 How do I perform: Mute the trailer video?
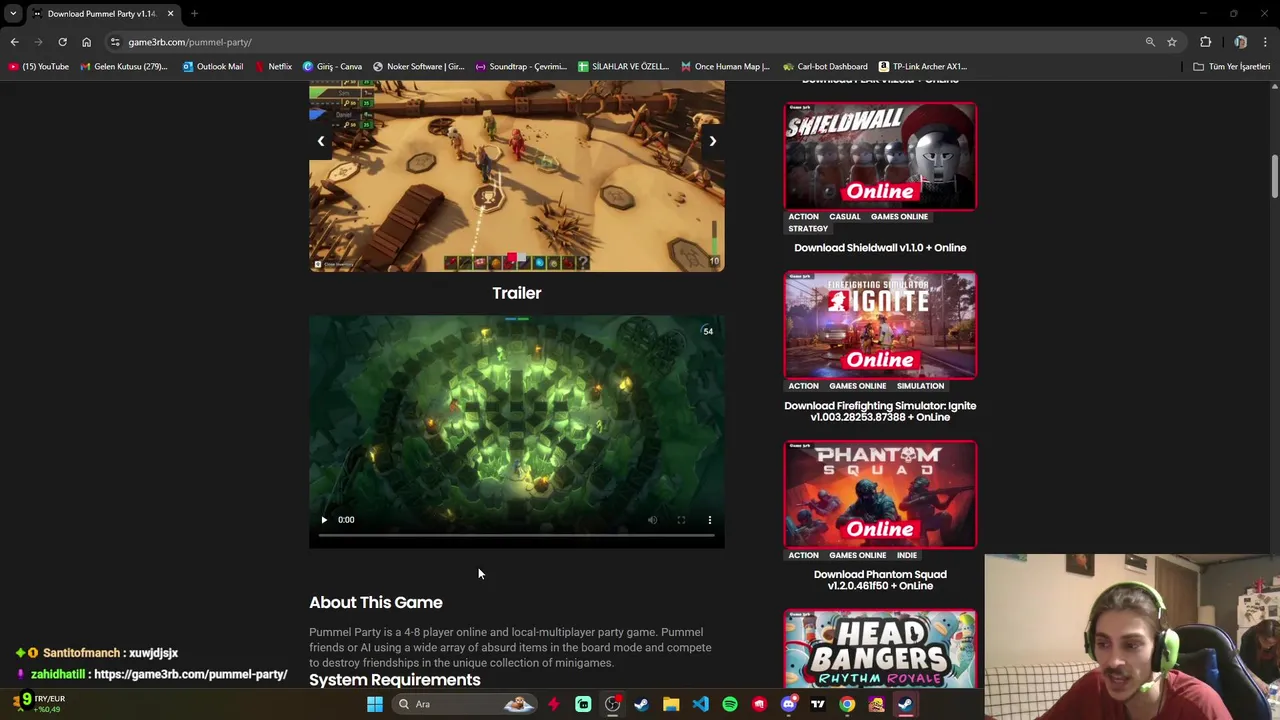[x=652, y=520]
